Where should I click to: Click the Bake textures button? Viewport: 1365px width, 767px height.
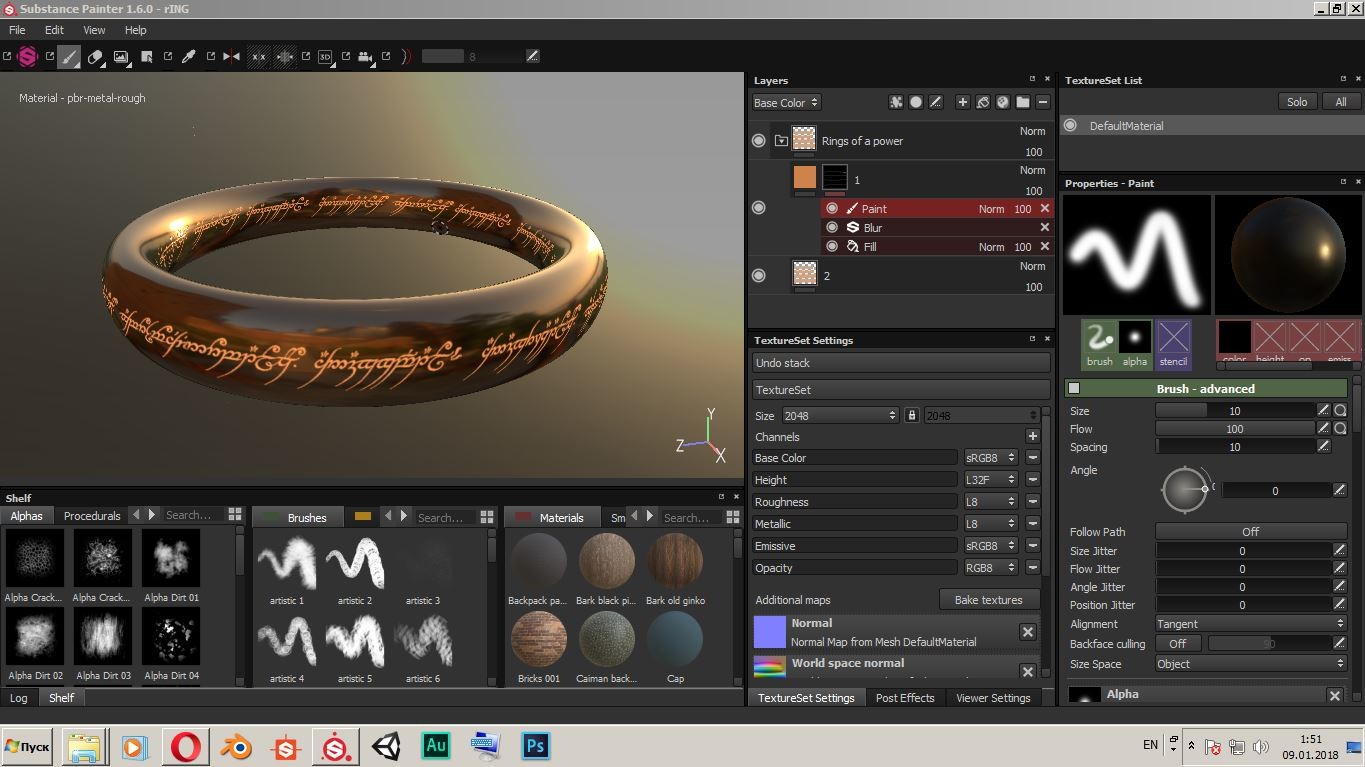coord(988,600)
